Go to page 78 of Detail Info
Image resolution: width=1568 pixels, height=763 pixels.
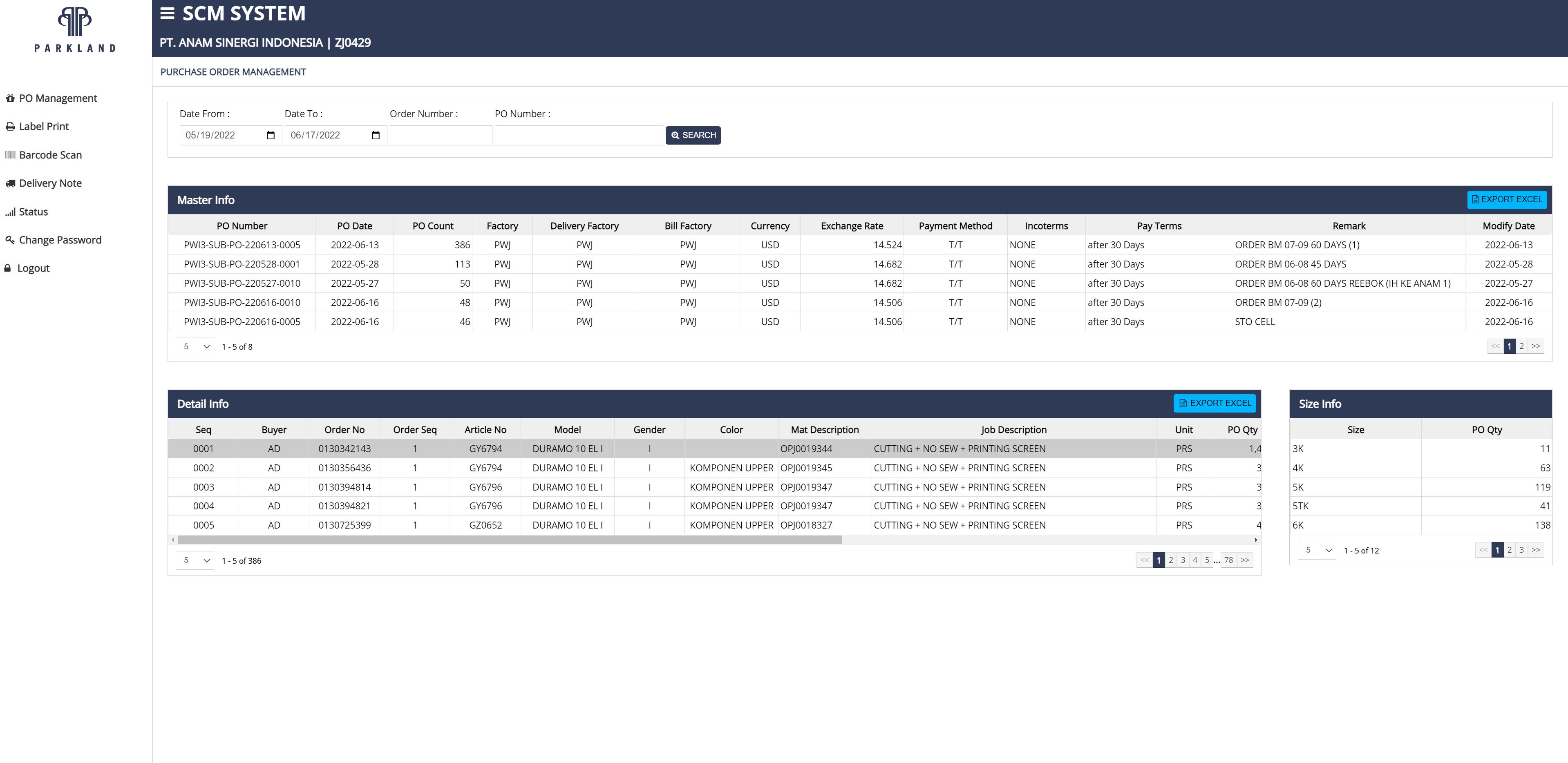(x=1228, y=560)
